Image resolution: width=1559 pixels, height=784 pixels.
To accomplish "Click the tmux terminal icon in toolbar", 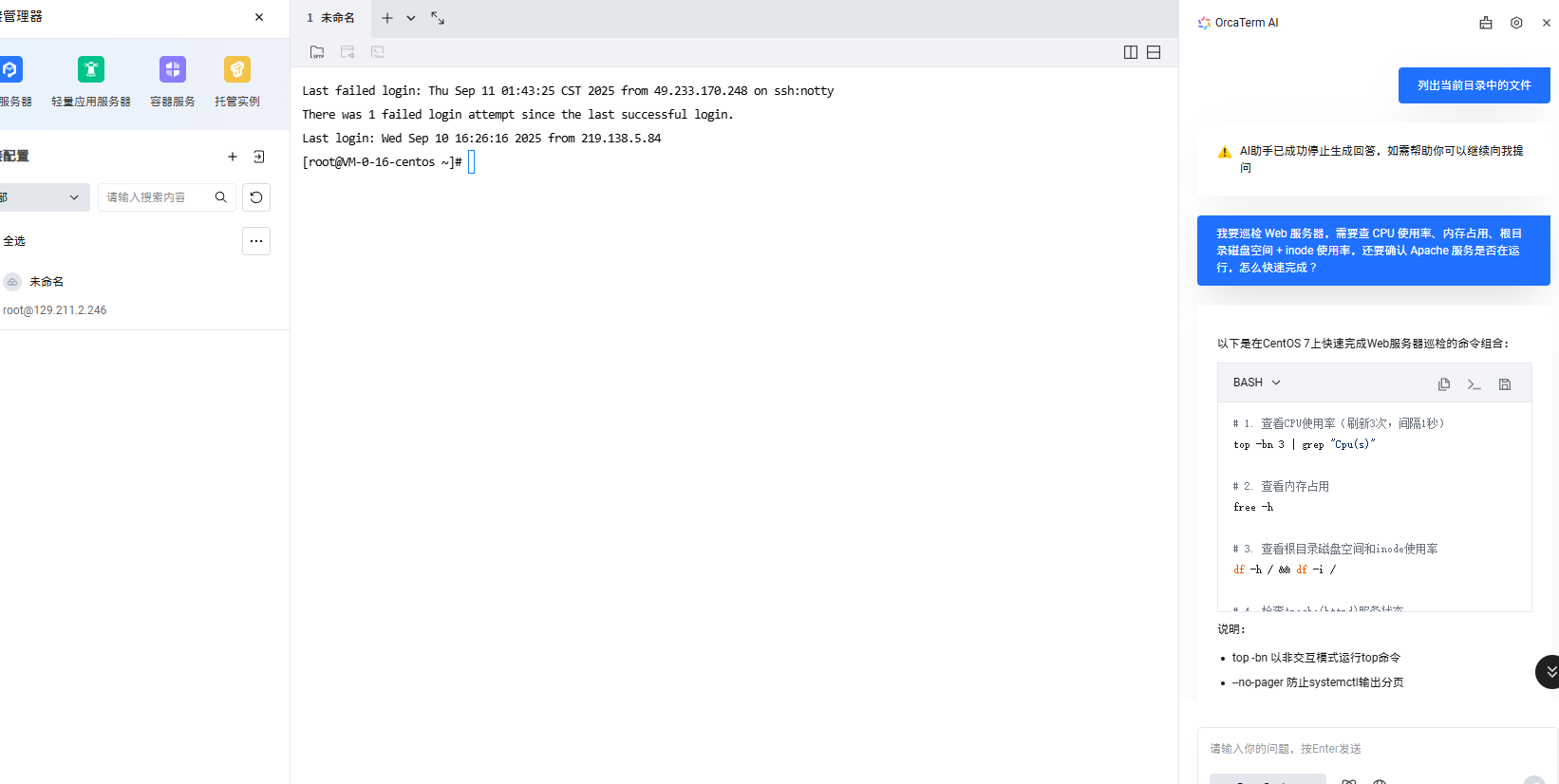I will click(x=378, y=52).
